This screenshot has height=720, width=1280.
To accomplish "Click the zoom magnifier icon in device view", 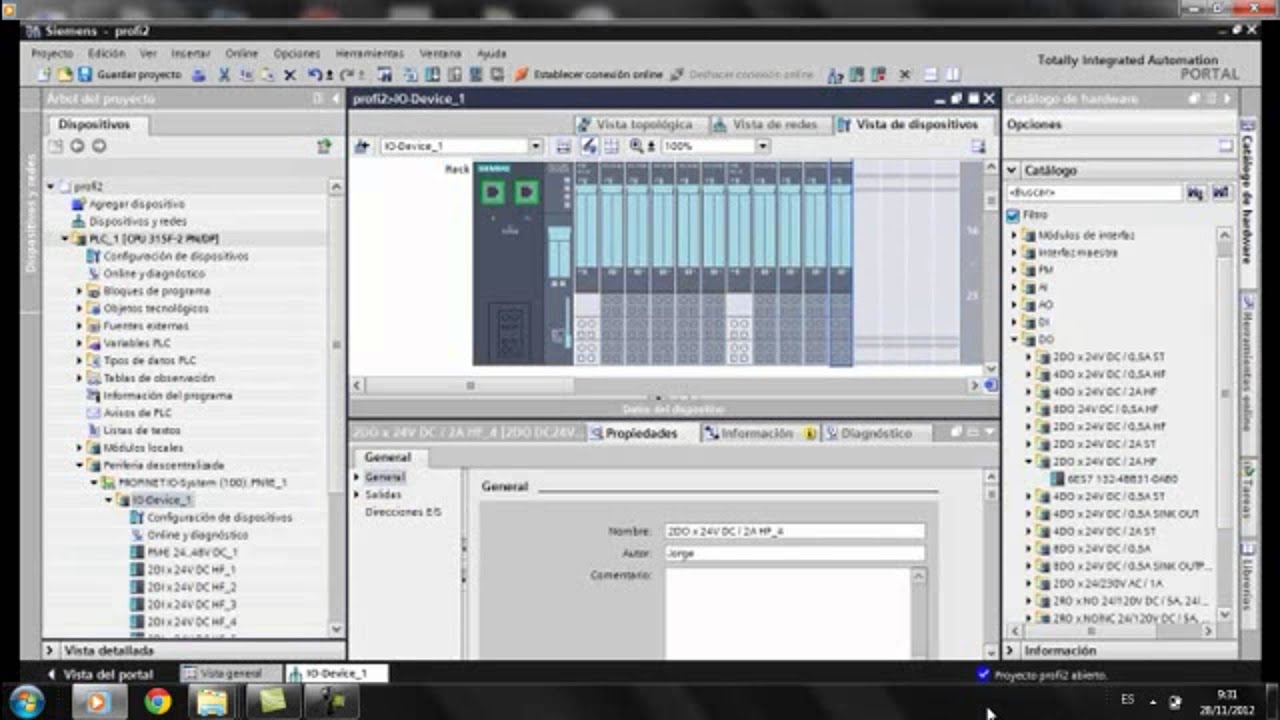I will pos(636,146).
